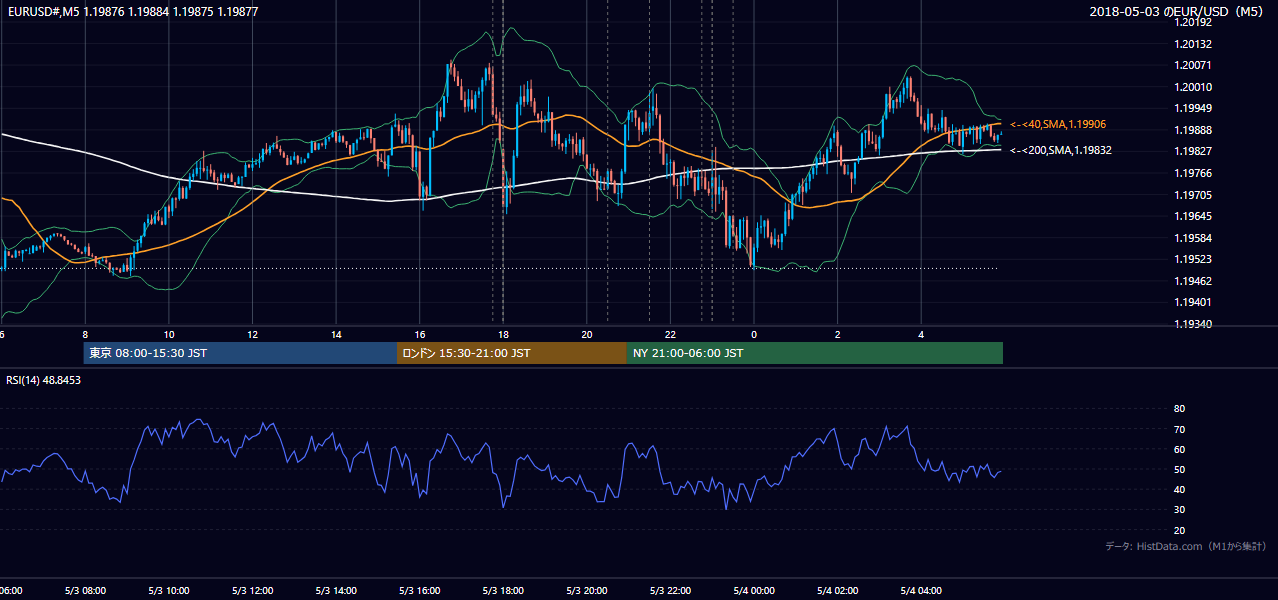This screenshot has height=600, width=1278.
Task: Click the 5/3 14:00 time label
Action: pos(336,591)
